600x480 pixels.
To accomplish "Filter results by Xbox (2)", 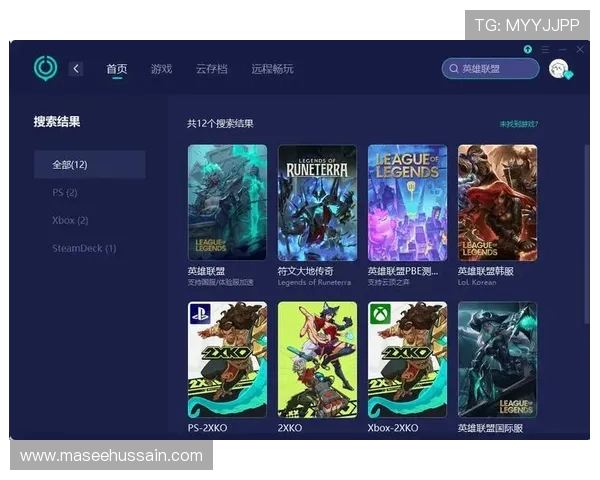I will click(x=70, y=220).
